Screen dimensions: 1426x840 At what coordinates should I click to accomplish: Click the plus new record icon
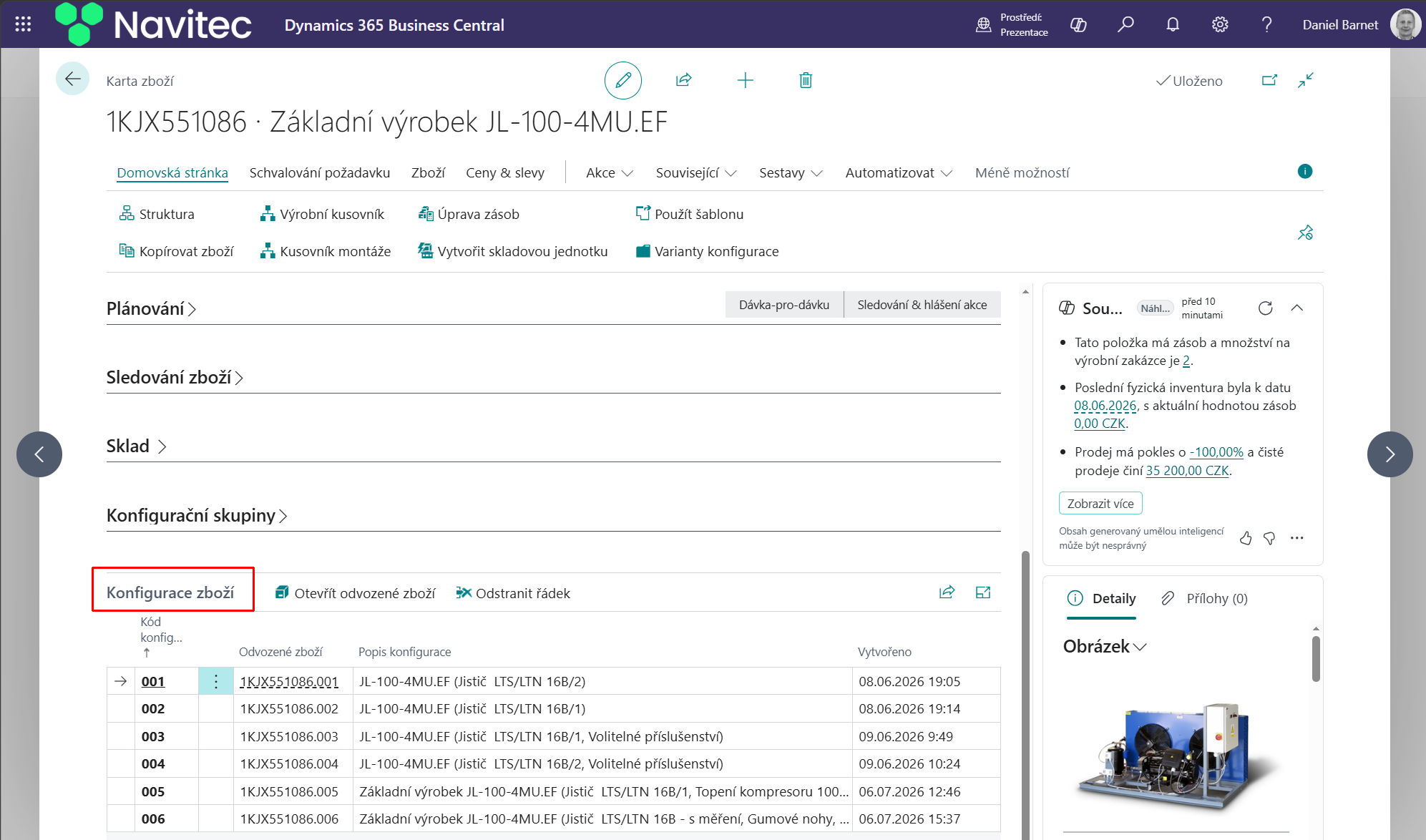[745, 80]
